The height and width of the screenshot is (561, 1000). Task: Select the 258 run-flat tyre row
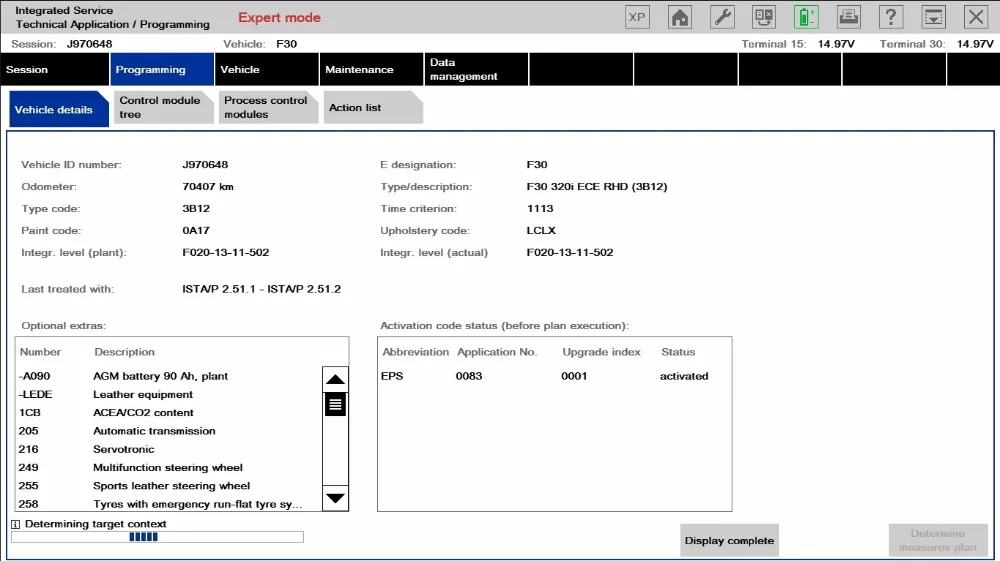169,504
